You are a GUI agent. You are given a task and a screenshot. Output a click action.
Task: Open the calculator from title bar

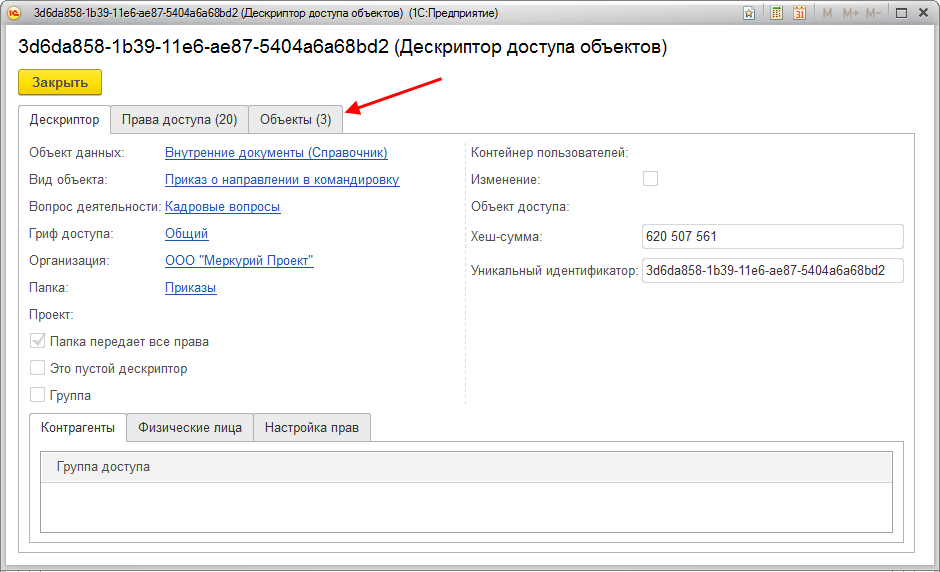777,13
